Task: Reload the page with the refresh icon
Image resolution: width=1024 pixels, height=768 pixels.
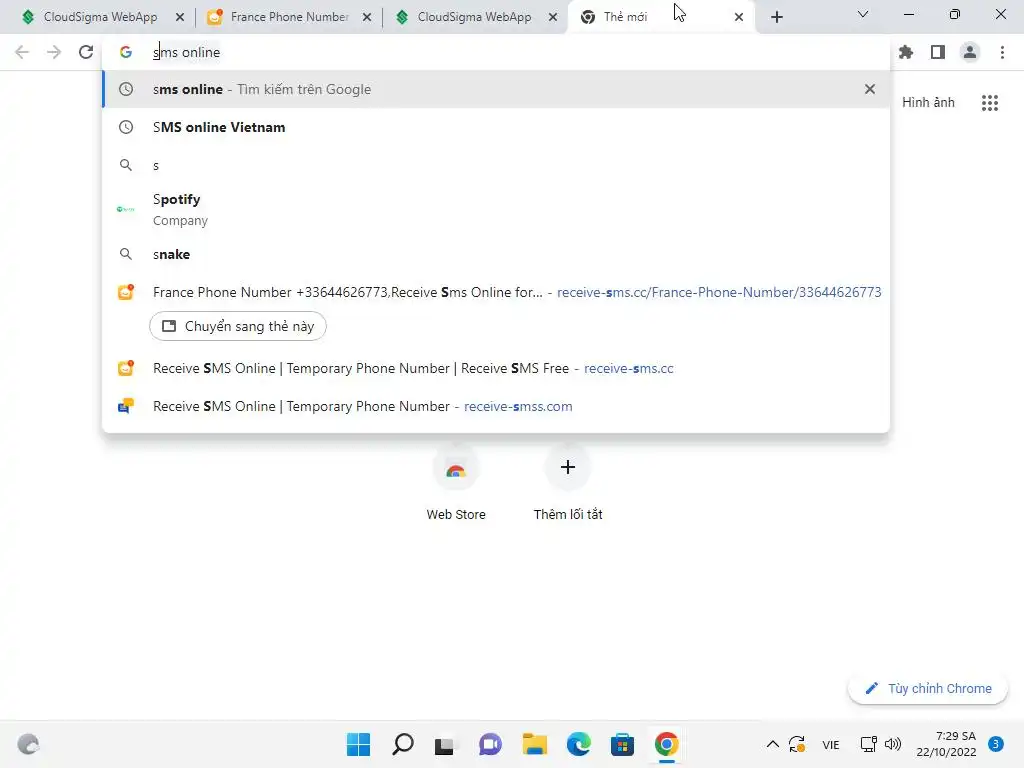Action: point(86,52)
